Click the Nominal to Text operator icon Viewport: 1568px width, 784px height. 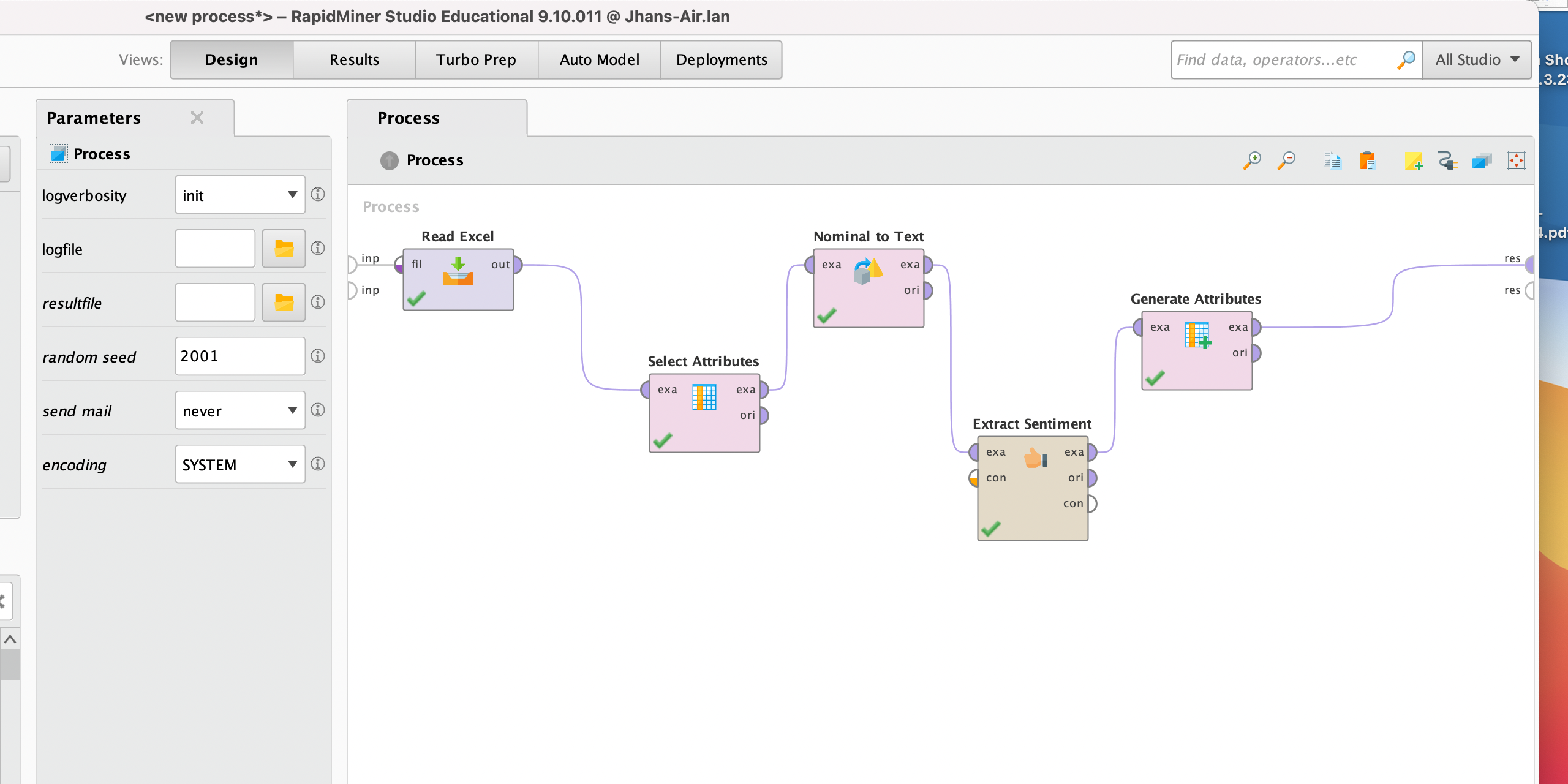point(869,271)
